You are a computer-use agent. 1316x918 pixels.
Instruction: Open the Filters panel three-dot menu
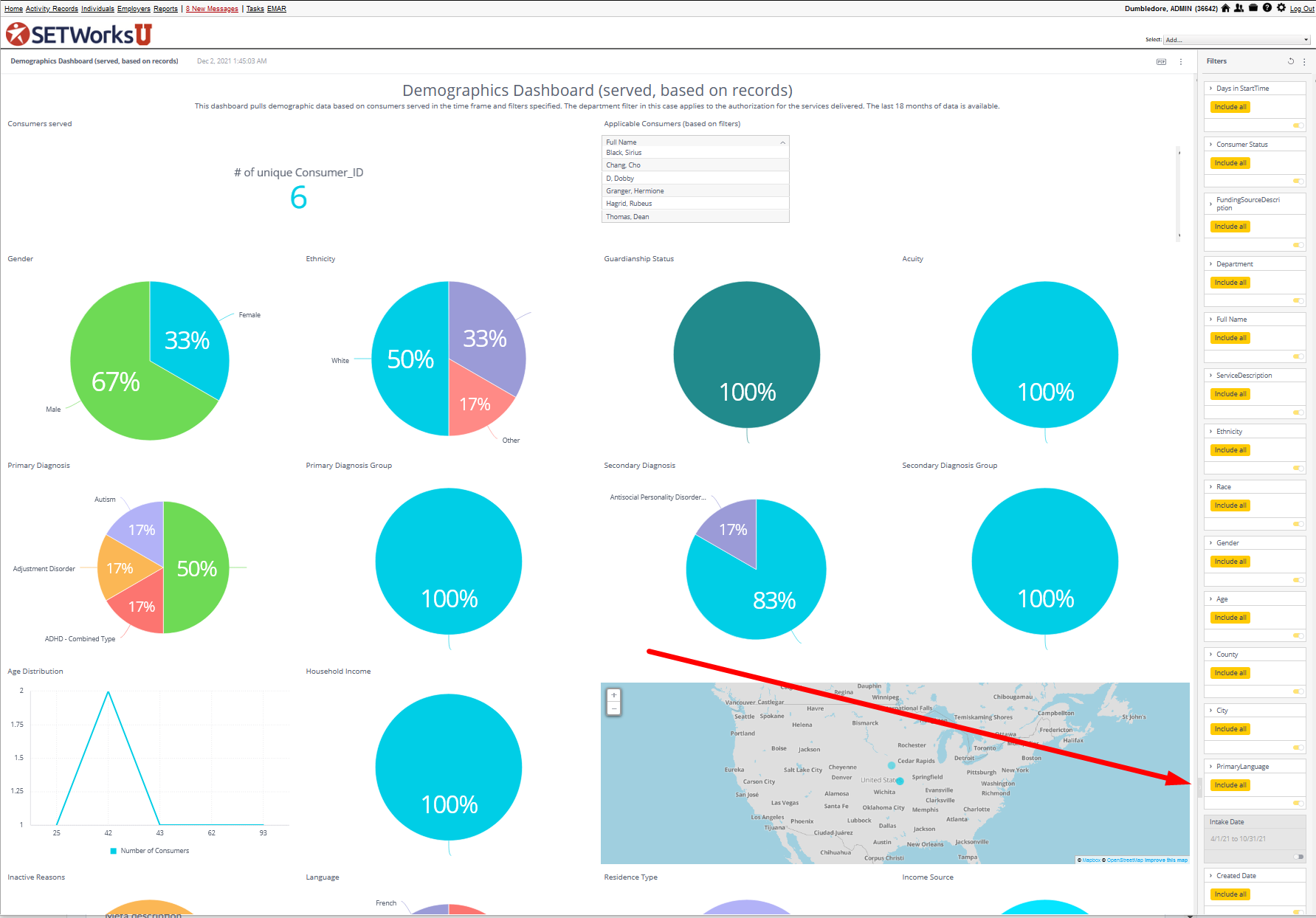(1304, 61)
